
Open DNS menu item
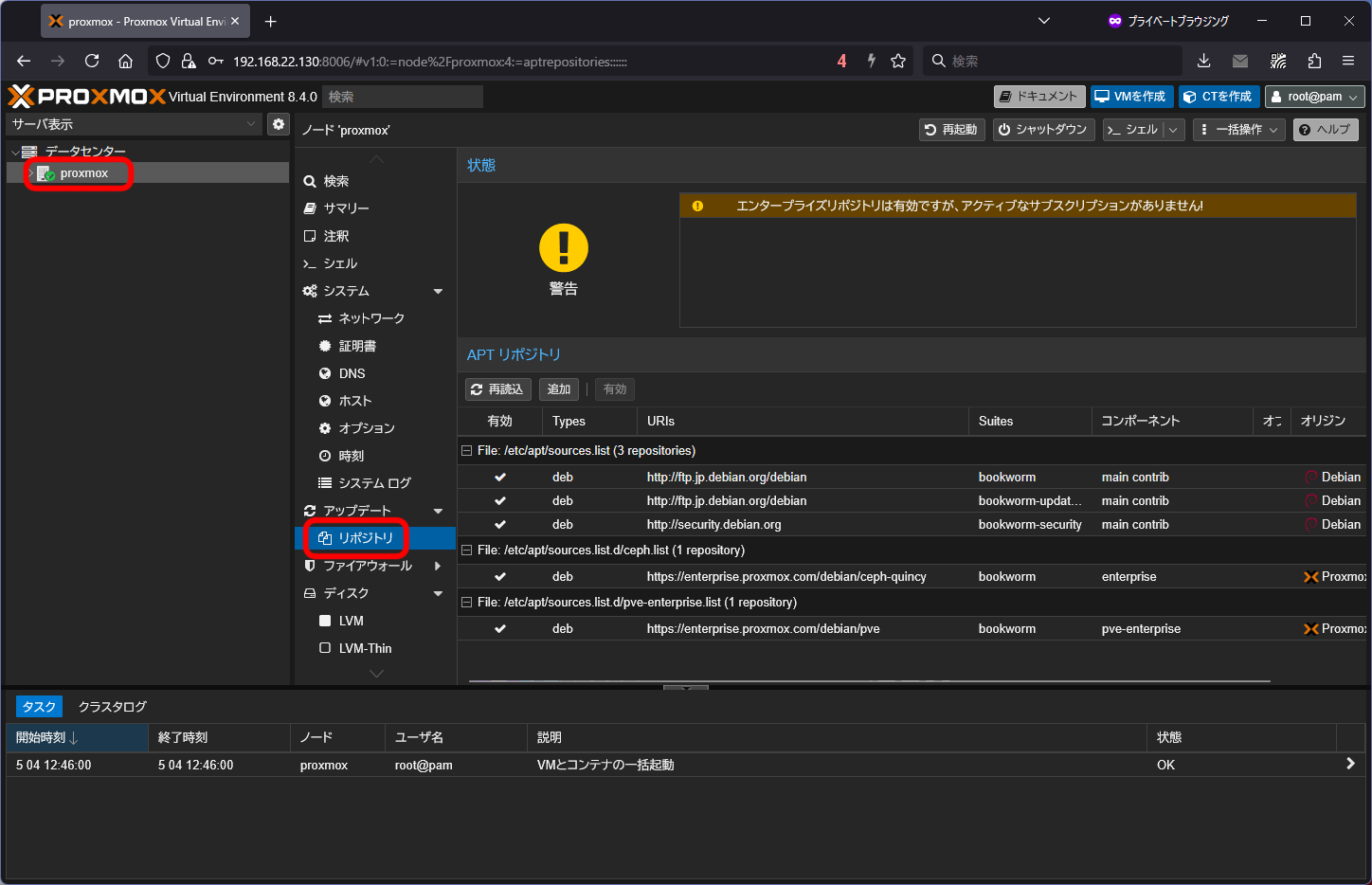[x=375, y=373]
